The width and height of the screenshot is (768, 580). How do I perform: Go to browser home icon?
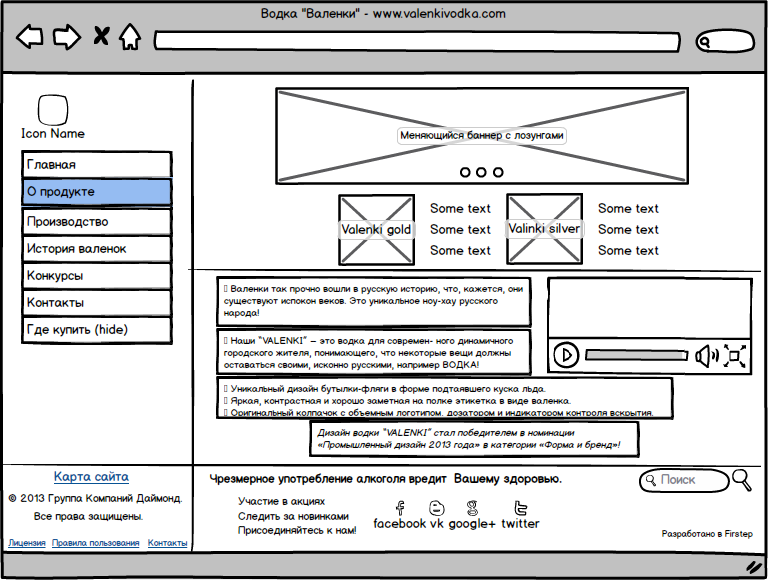click(130, 37)
